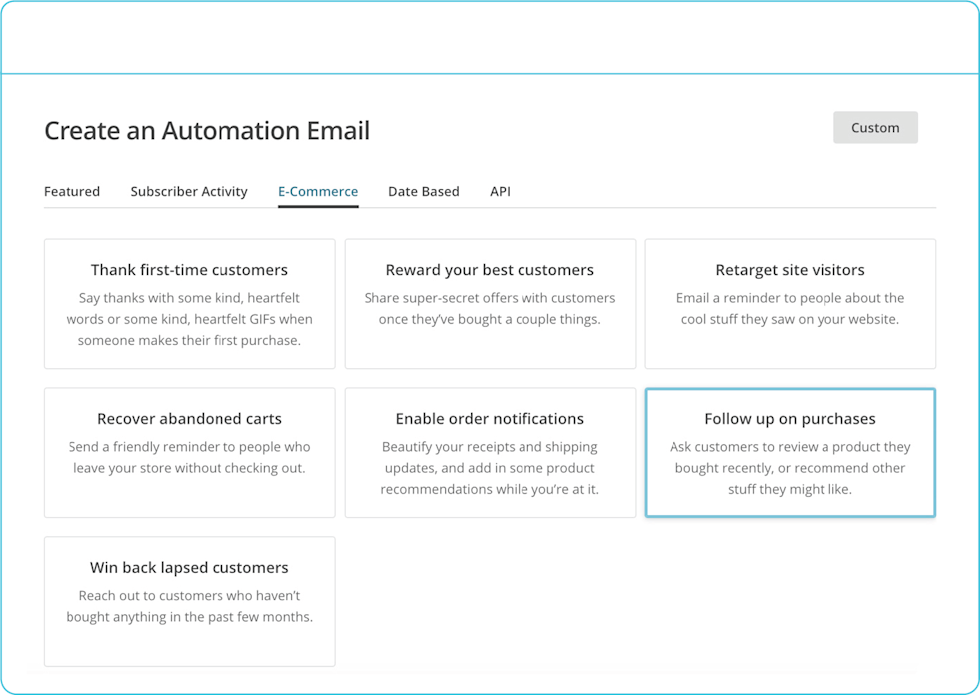Open the API tab
The height and width of the screenshot is (695, 980).
click(x=500, y=191)
